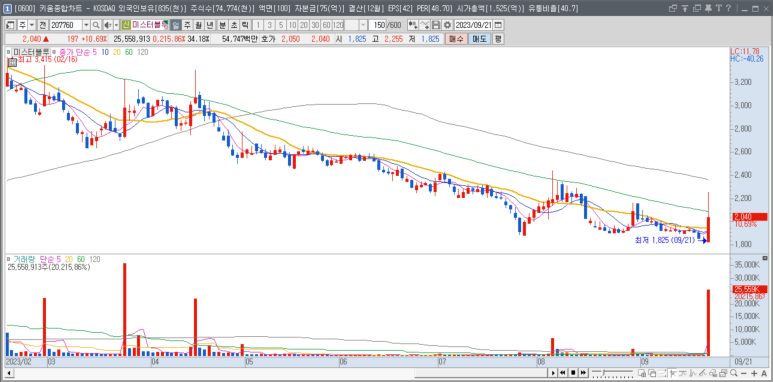The height and width of the screenshot is (382, 773).
Task: Open the chart settings gear icon
Action: pyautogui.click(x=447, y=25)
